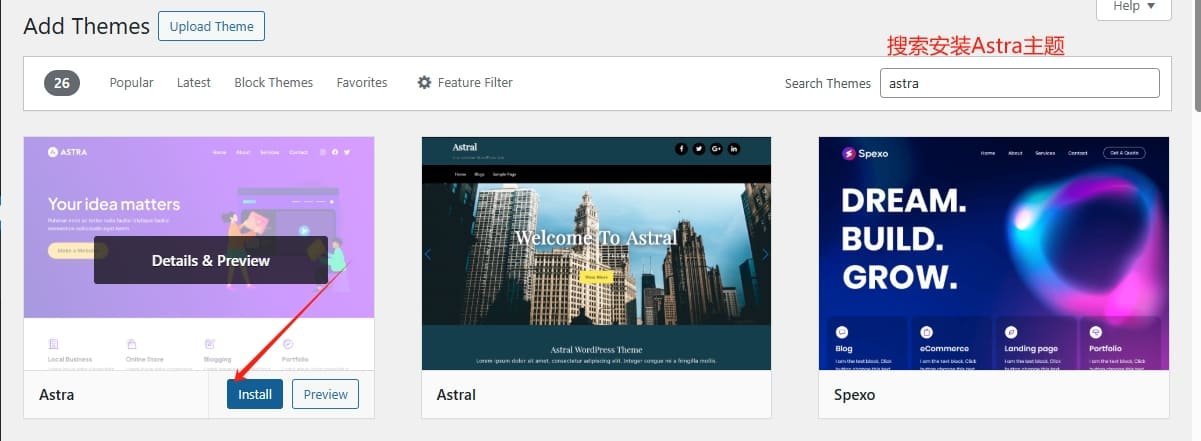The height and width of the screenshot is (441, 1201).
Task: Click the Spexo logo icon in preview
Action: coord(848,153)
